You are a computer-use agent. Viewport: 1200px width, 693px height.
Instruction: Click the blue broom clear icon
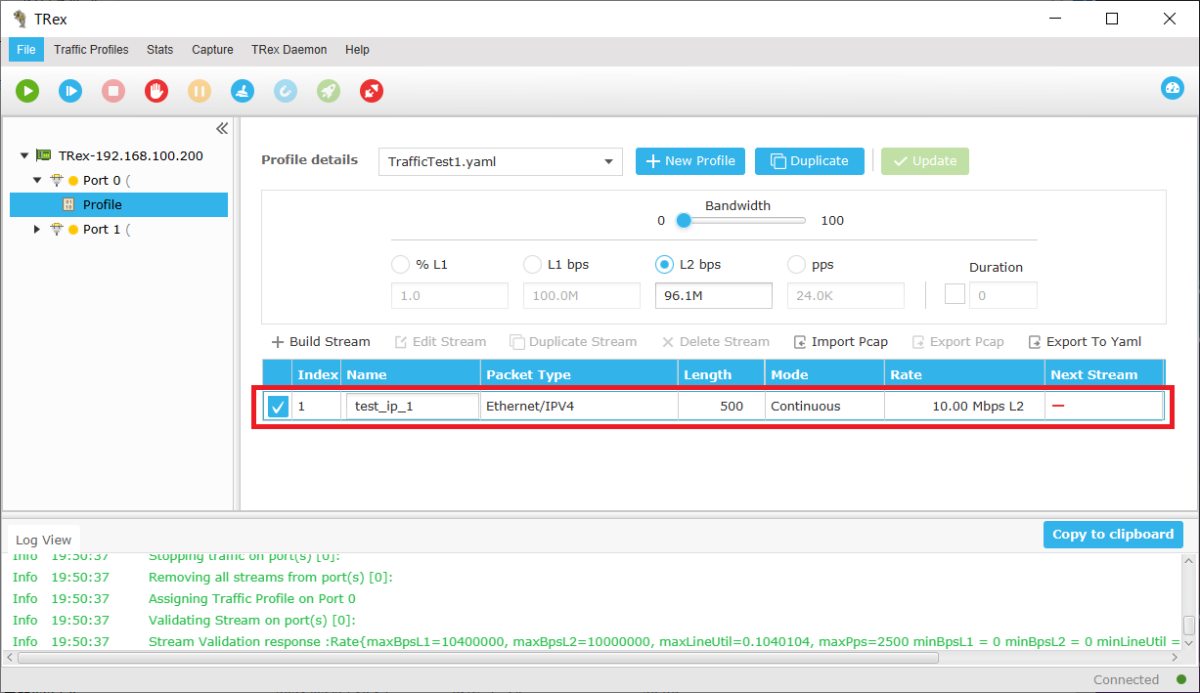242,91
